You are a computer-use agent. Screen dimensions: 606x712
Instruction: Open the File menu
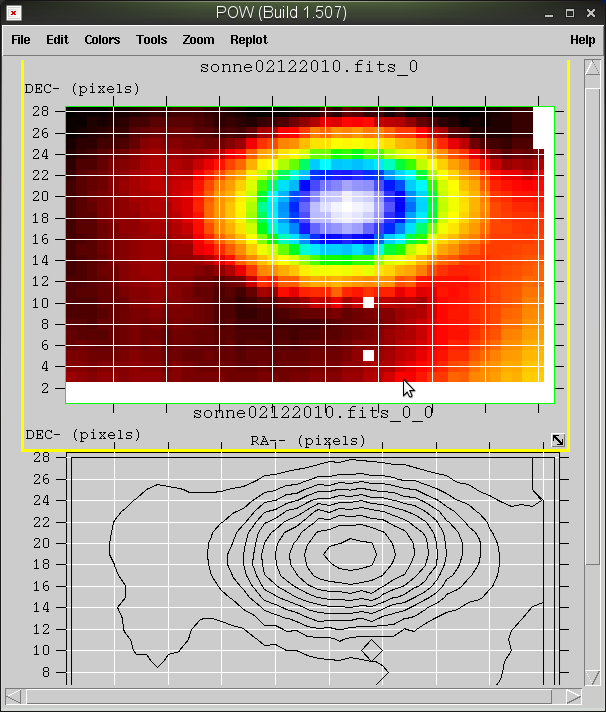(21, 40)
